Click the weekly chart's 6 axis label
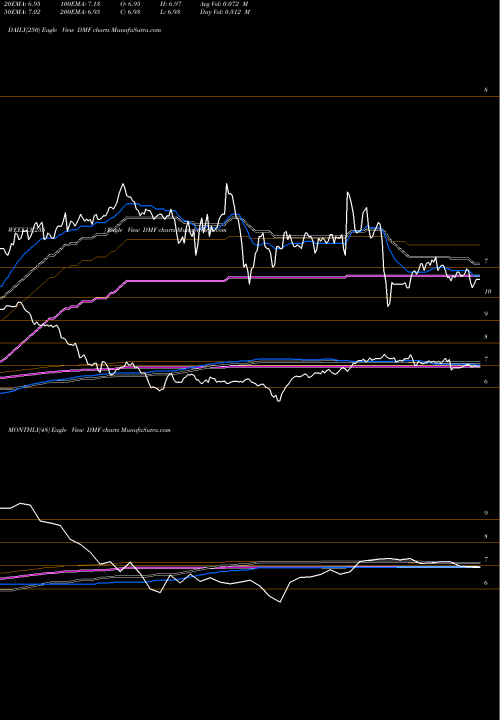The image size is (500, 720). coord(486,382)
